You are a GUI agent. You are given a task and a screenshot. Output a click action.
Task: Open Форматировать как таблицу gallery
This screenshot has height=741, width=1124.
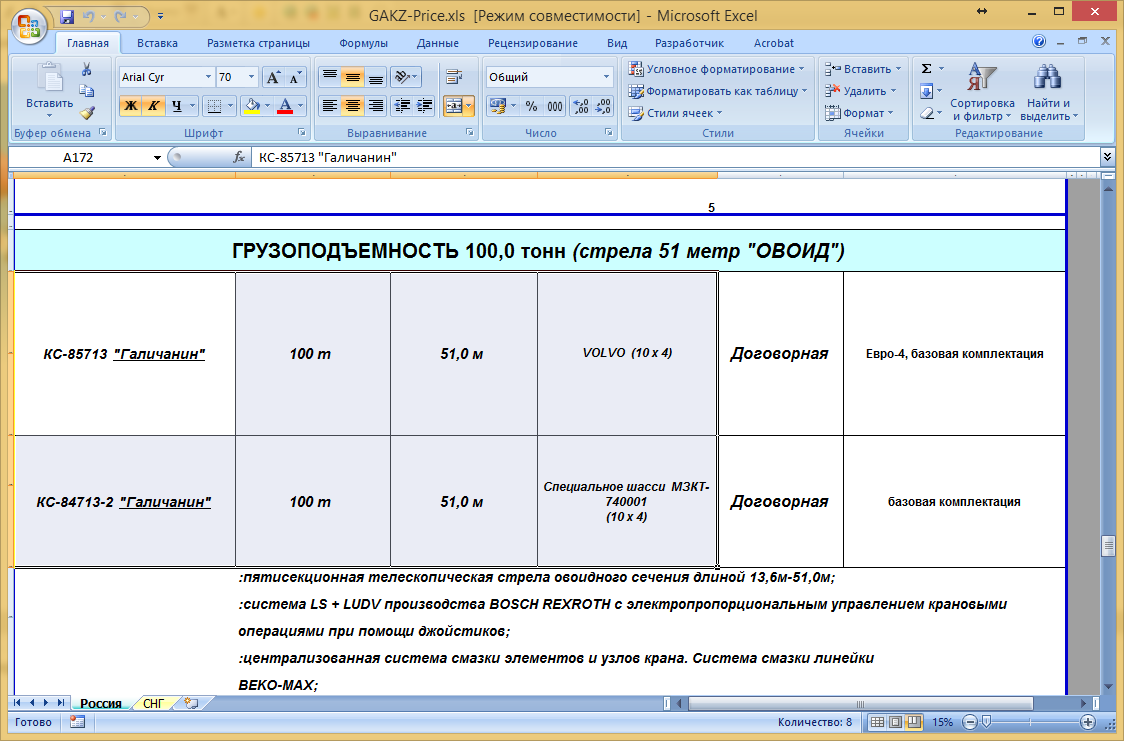718,91
